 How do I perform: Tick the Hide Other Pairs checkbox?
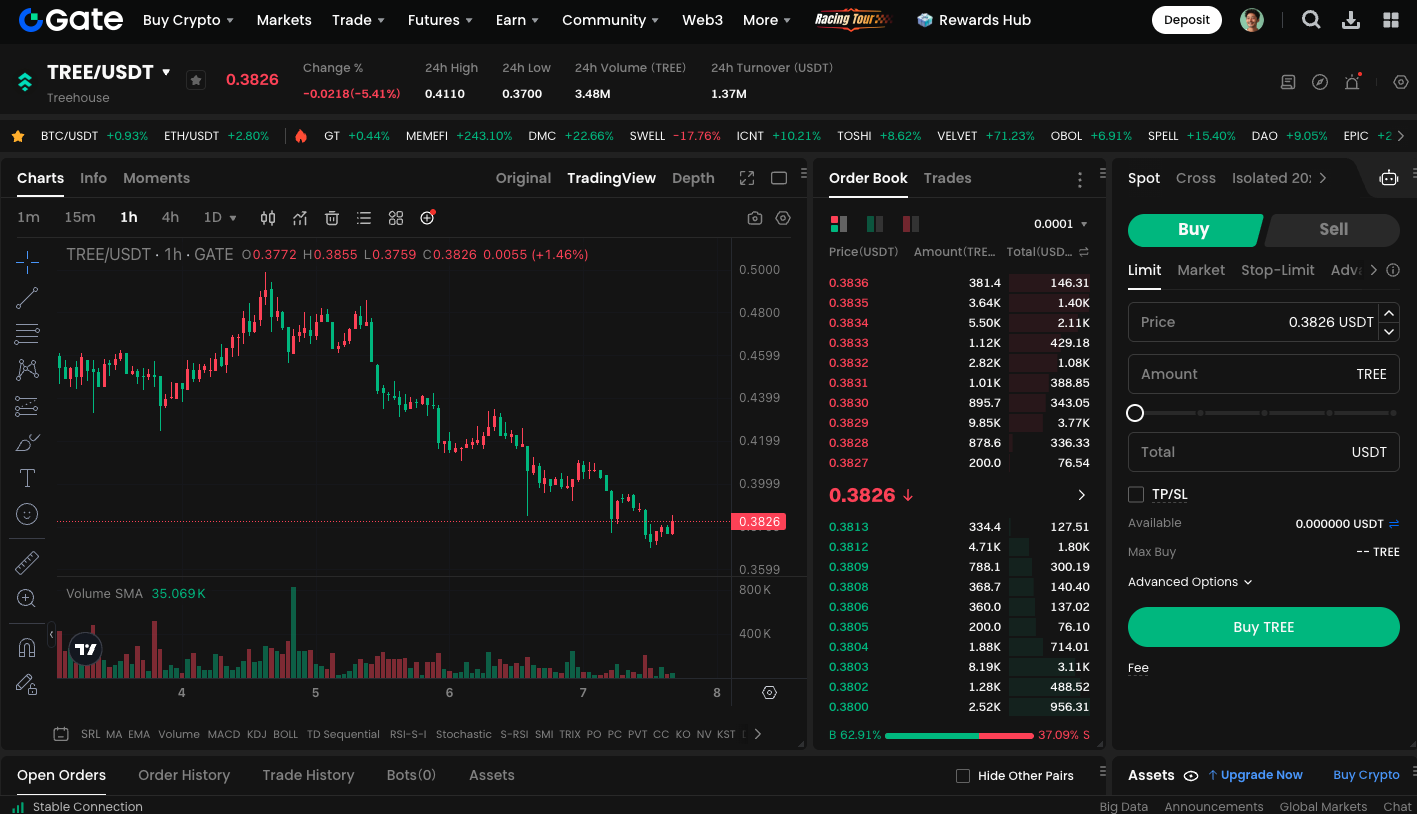pos(963,776)
